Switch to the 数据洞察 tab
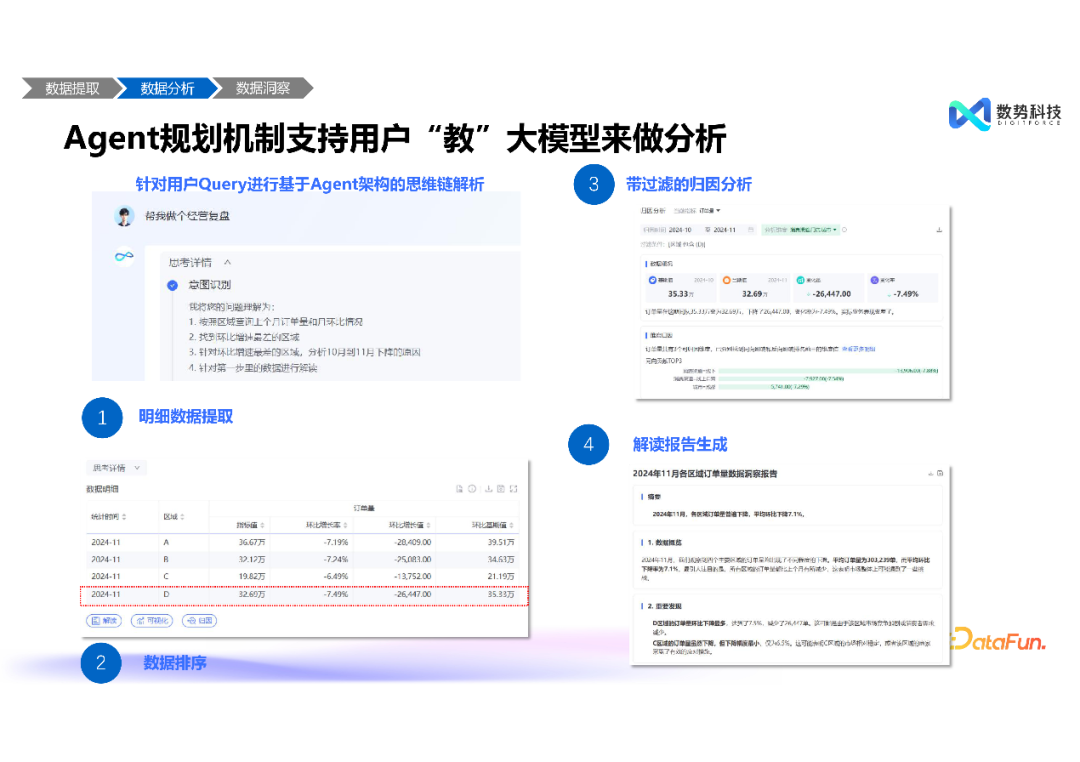This screenshot has width=1080, height=762. [x=262, y=88]
